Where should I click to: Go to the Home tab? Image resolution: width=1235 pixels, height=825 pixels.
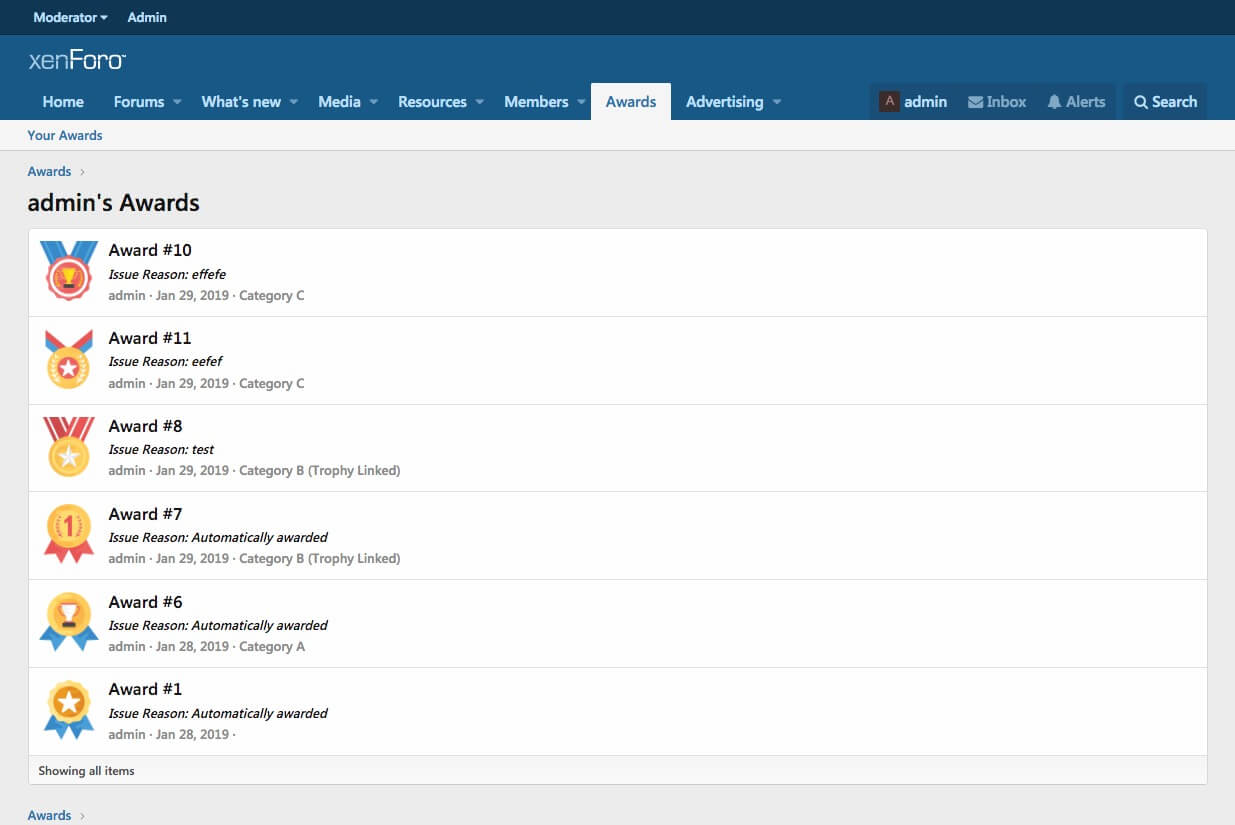[63, 102]
